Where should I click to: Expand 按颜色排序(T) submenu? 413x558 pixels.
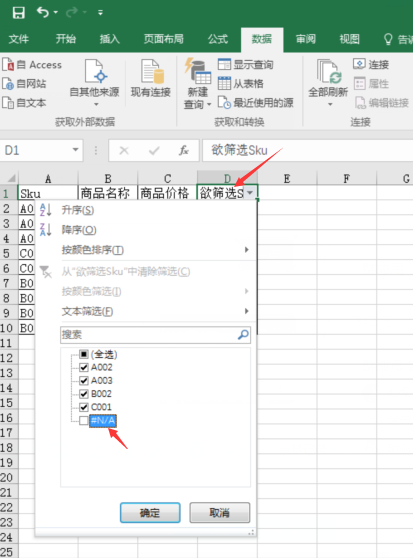(x=146, y=250)
